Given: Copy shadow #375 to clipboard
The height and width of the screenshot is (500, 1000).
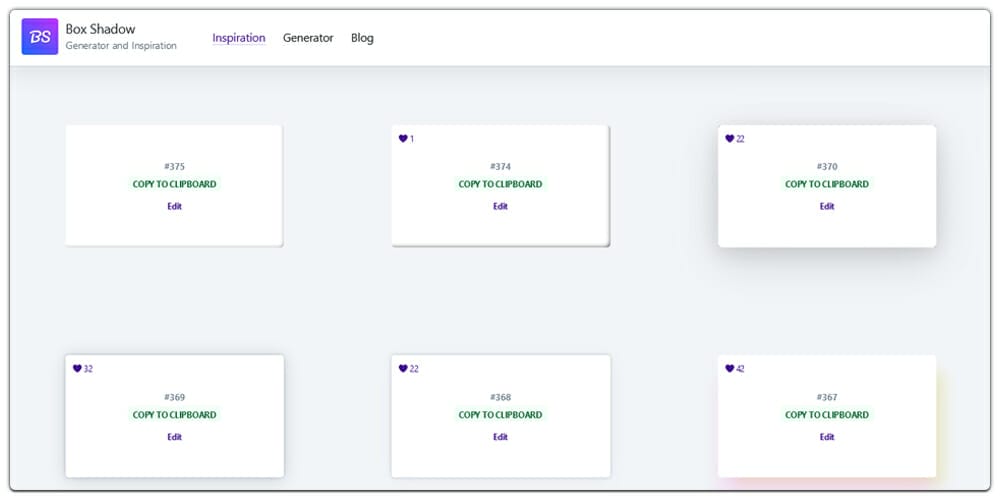Looking at the screenshot, I should (174, 184).
